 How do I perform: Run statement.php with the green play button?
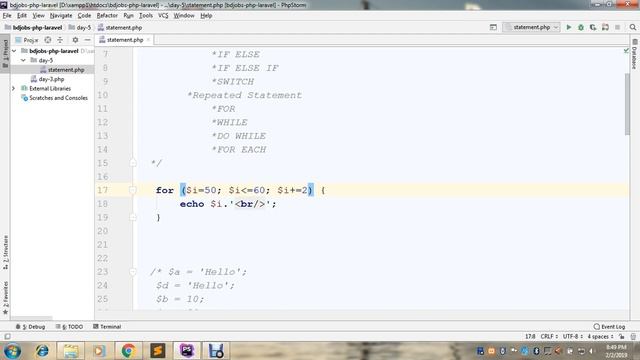[x=569, y=27]
